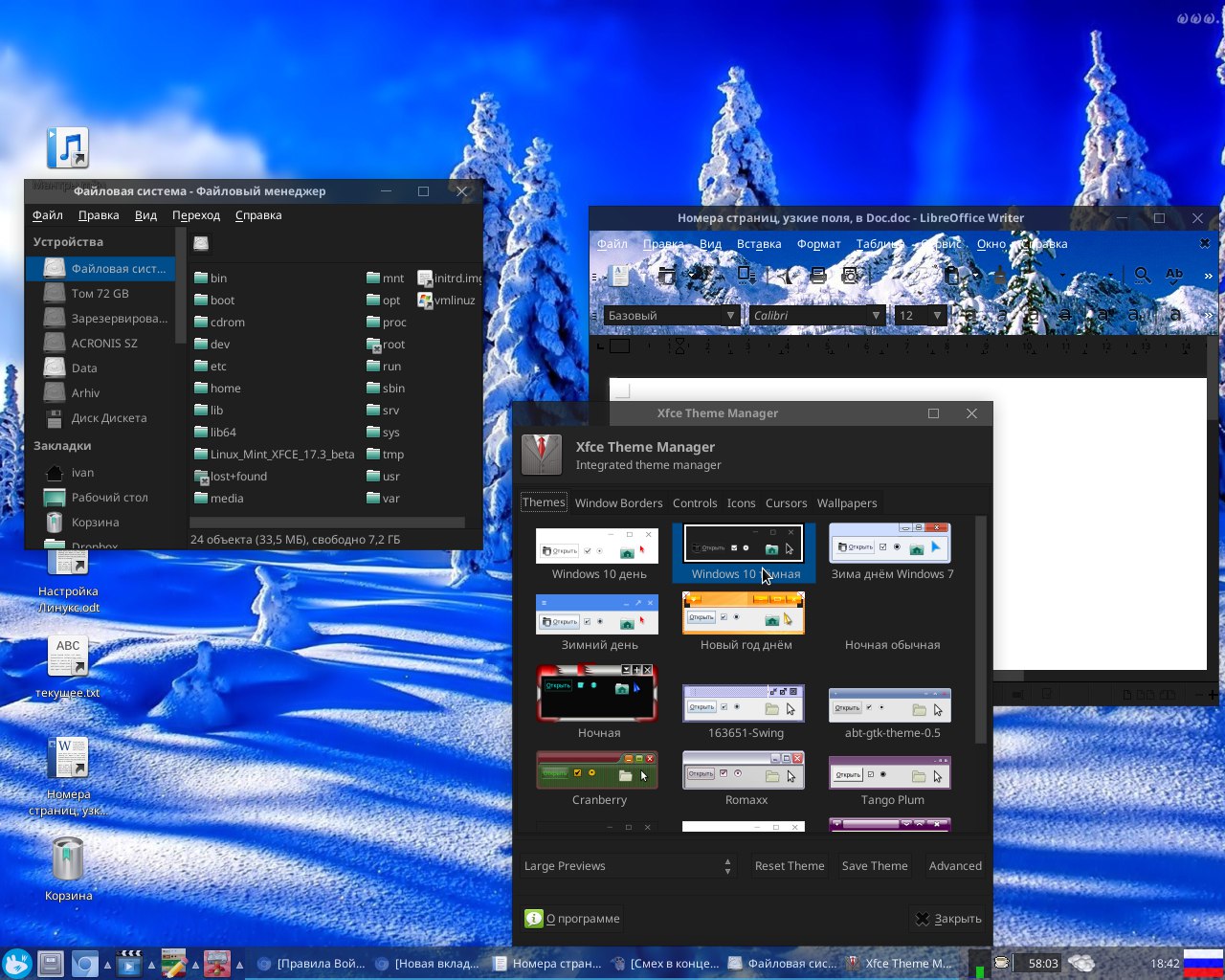Open the Корзина desktop trash icon
This screenshot has width=1225, height=980.
pyautogui.click(x=68, y=859)
